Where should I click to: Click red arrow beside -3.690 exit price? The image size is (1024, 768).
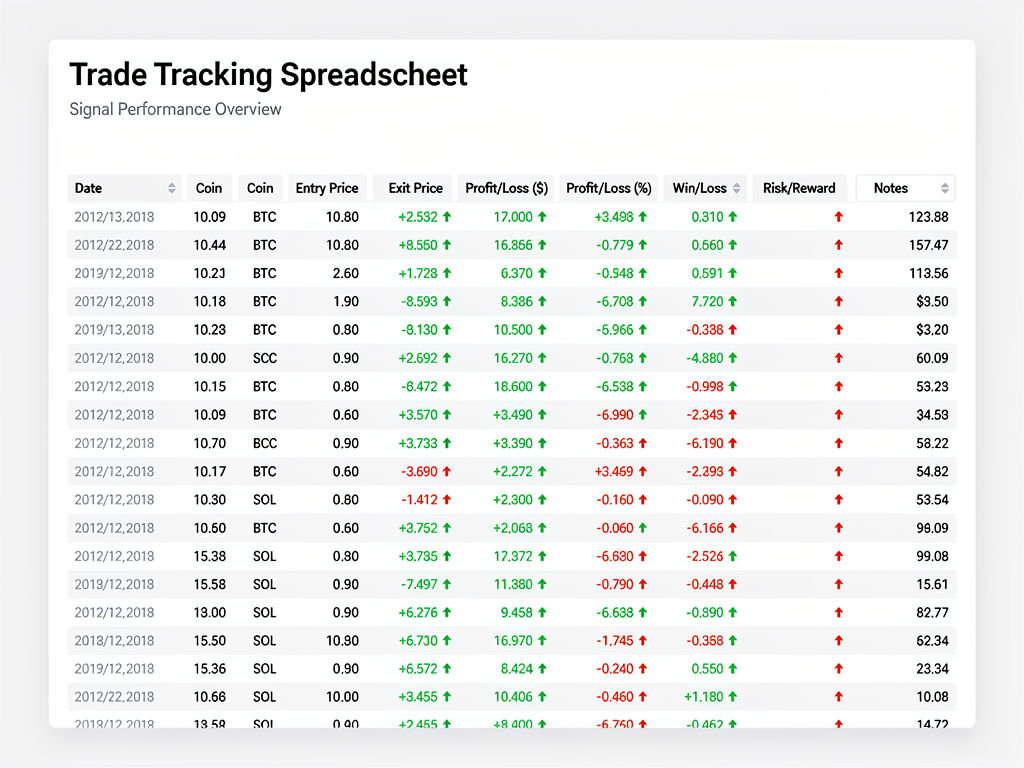point(447,472)
